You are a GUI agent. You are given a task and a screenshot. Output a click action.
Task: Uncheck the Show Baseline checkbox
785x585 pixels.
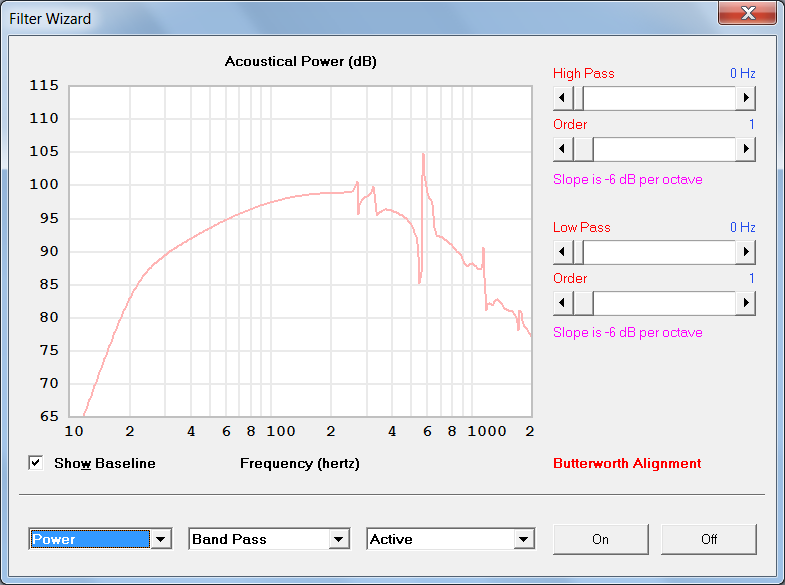[x=36, y=463]
